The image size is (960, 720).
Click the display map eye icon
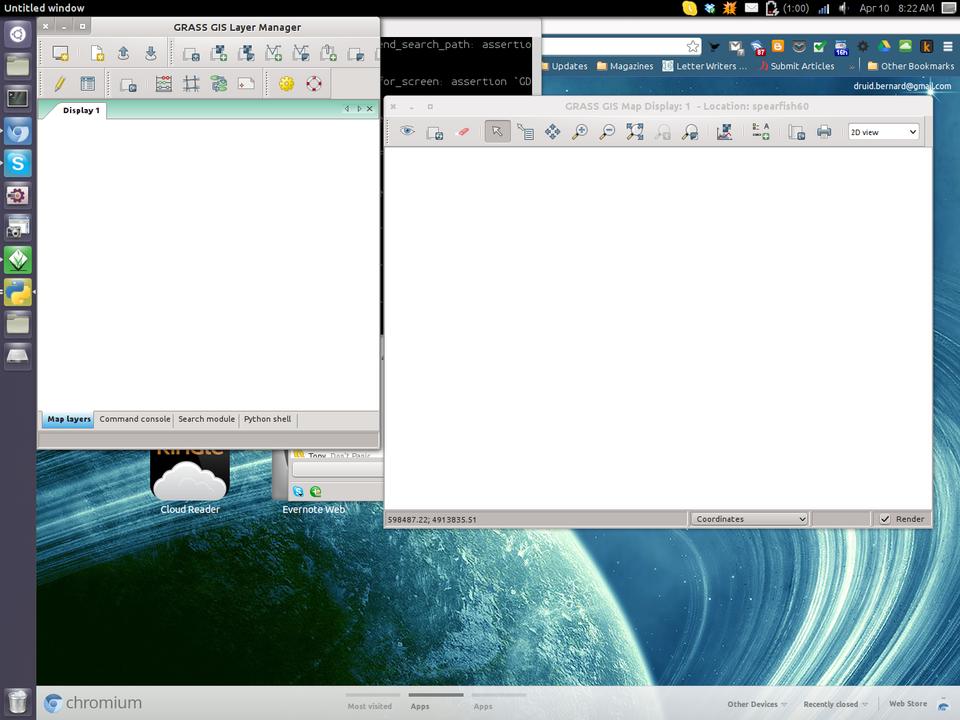[x=407, y=132]
